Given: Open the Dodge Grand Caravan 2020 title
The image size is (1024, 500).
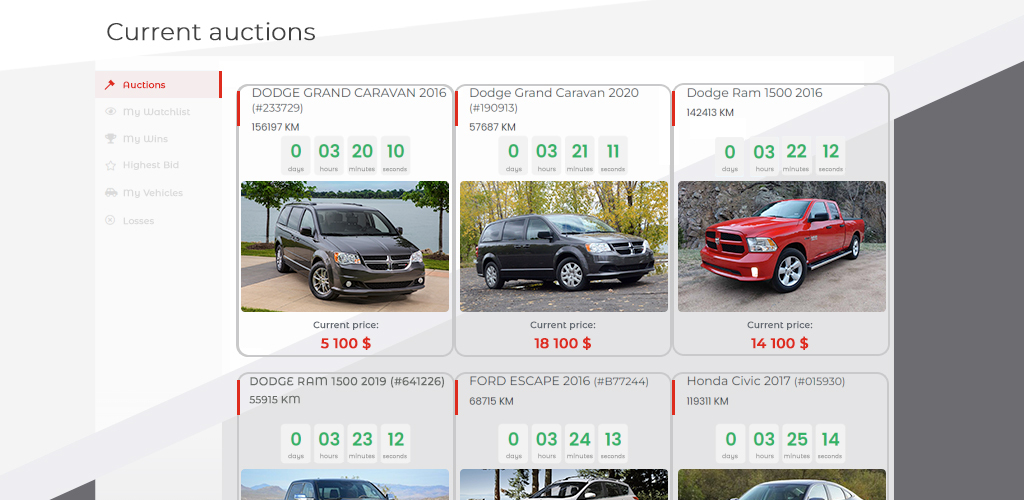Looking at the screenshot, I should (554, 100).
